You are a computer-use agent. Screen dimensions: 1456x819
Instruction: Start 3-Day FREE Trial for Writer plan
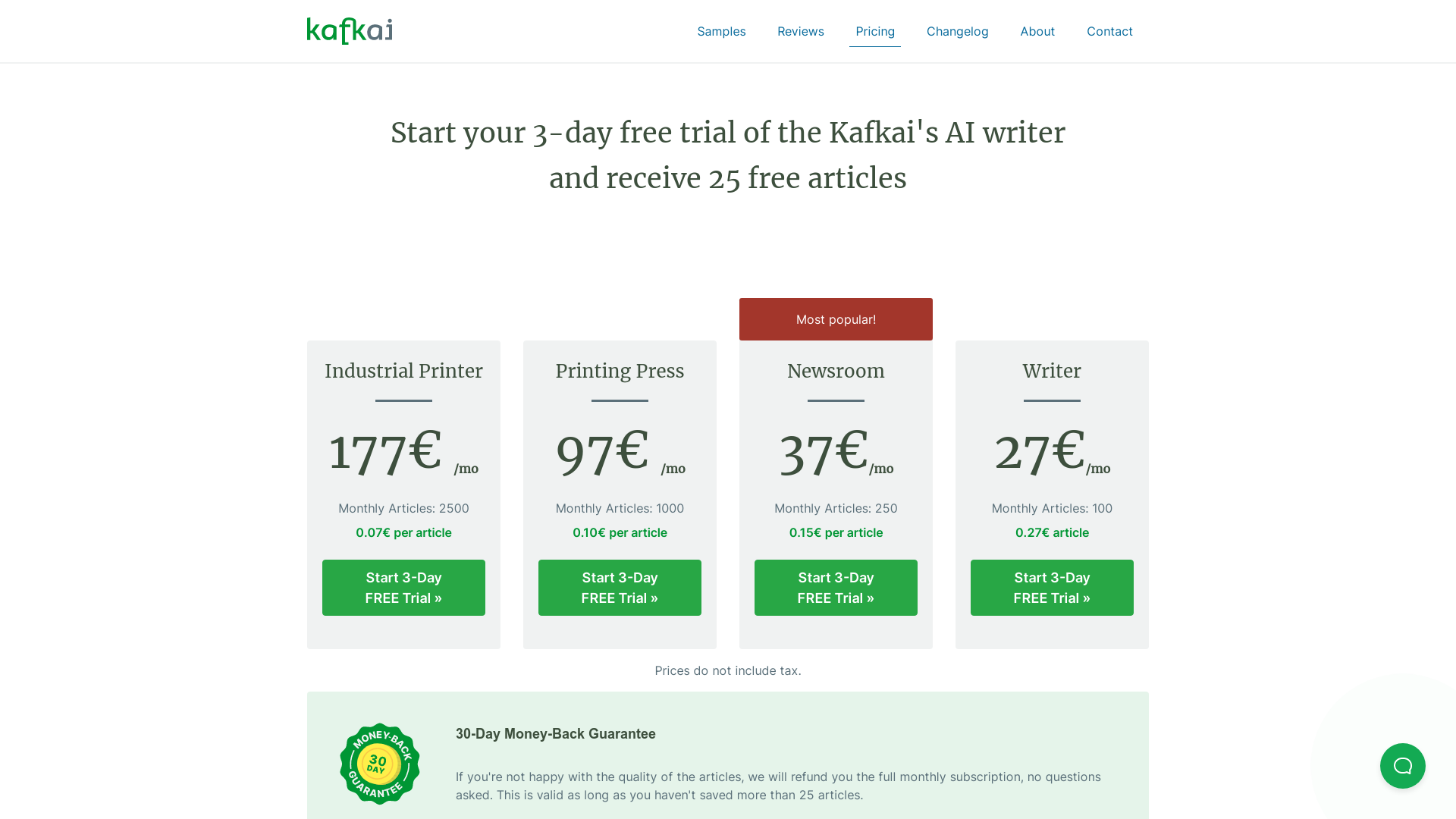click(1052, 588)
